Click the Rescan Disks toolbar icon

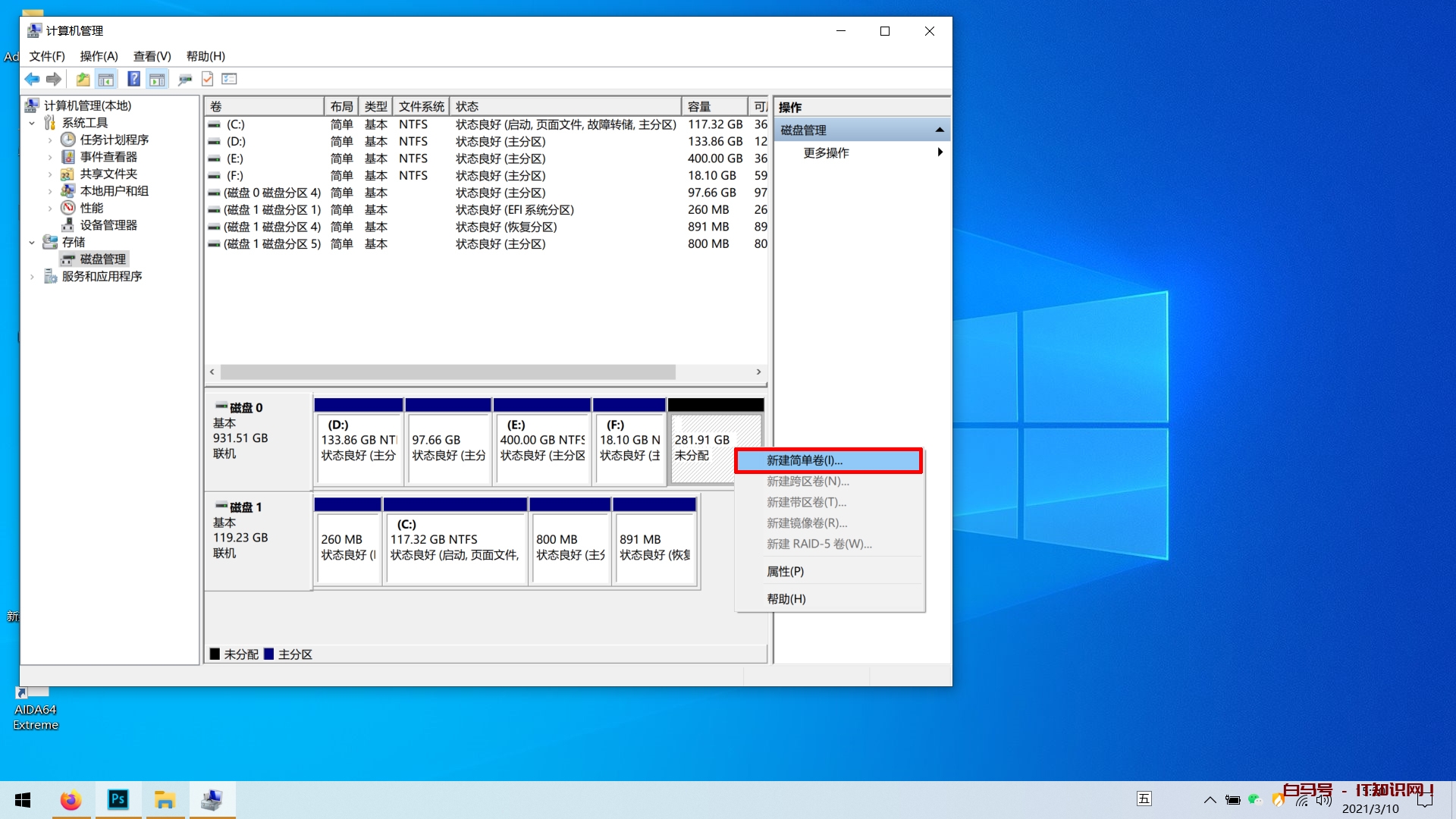(x=184, y=79)
